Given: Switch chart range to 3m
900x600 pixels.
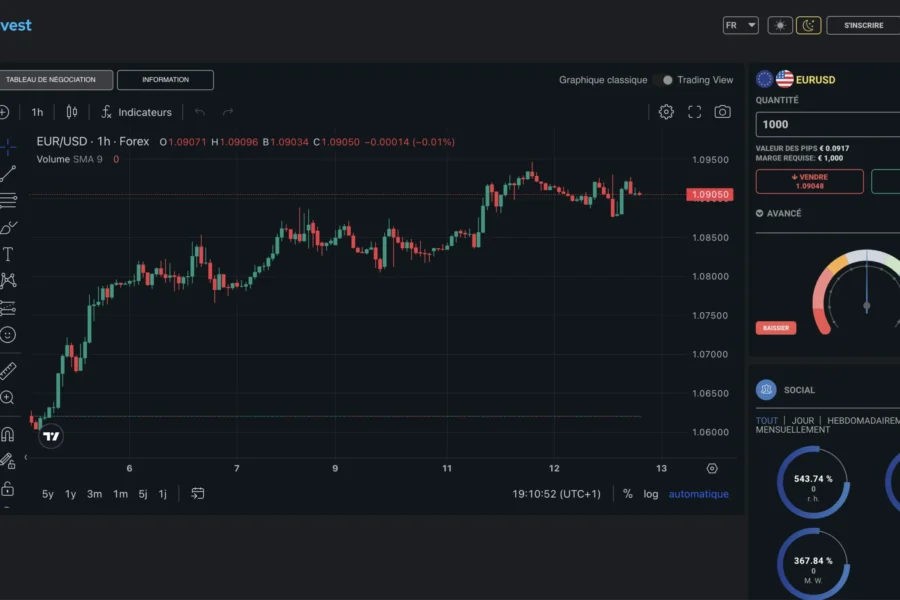Looking at the screenshot, I should [x=95, y=494].
